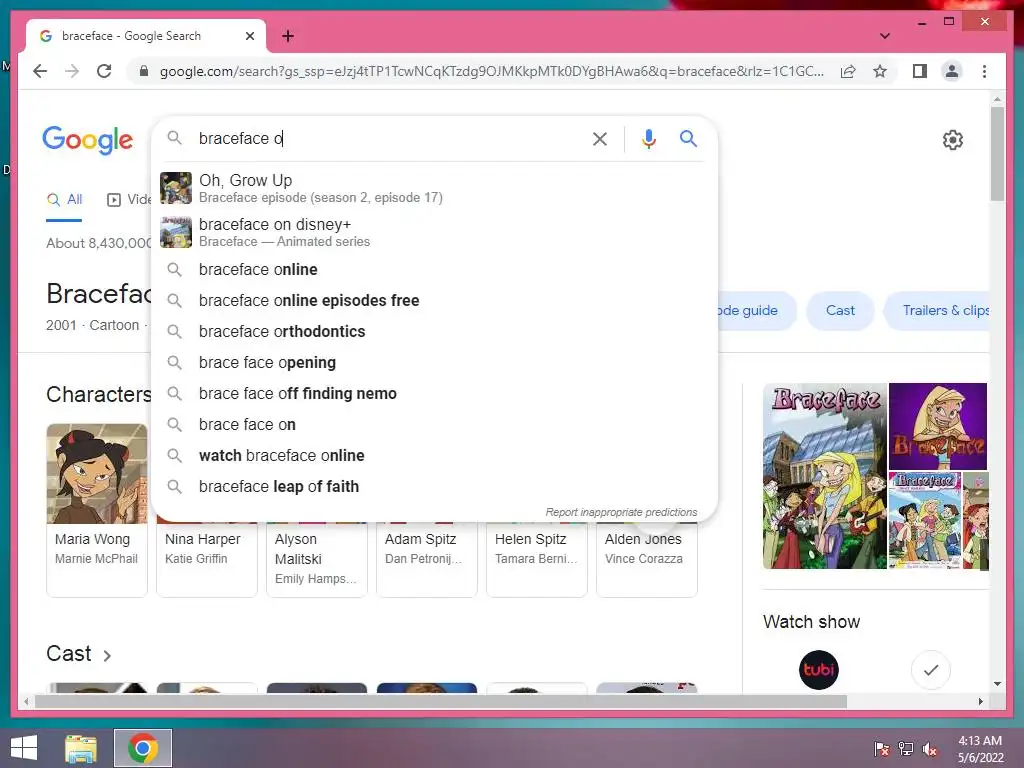Select brace face opening suggestion

pyautogui.click(x=434, y=362)
